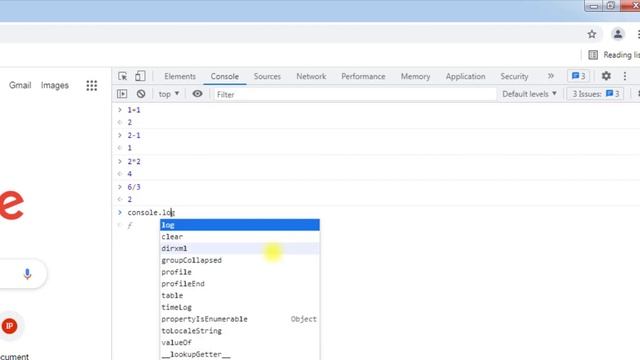Open the Chrome profile avatar icon

pos(618,34)
